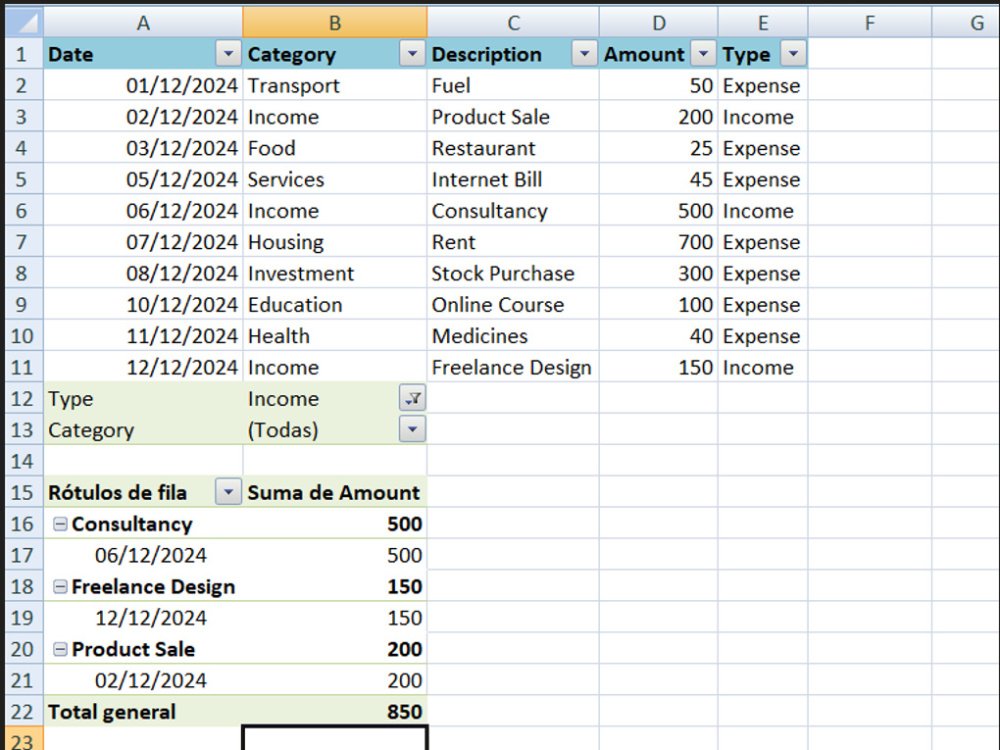1000x750 pixels.
Task: Click the pivot date 06/12/2024 in row 17
Action: pyautogui.click(x=143, y=555)
